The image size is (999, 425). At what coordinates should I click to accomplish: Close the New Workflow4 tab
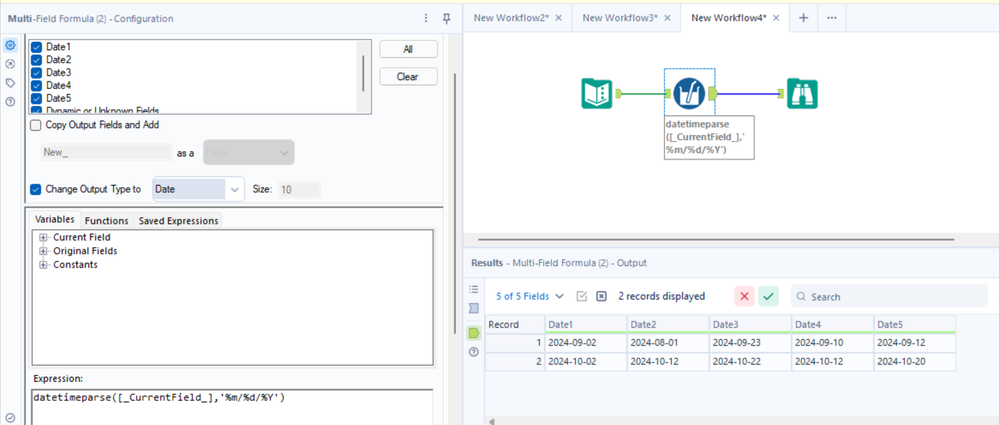click(776, 18)
